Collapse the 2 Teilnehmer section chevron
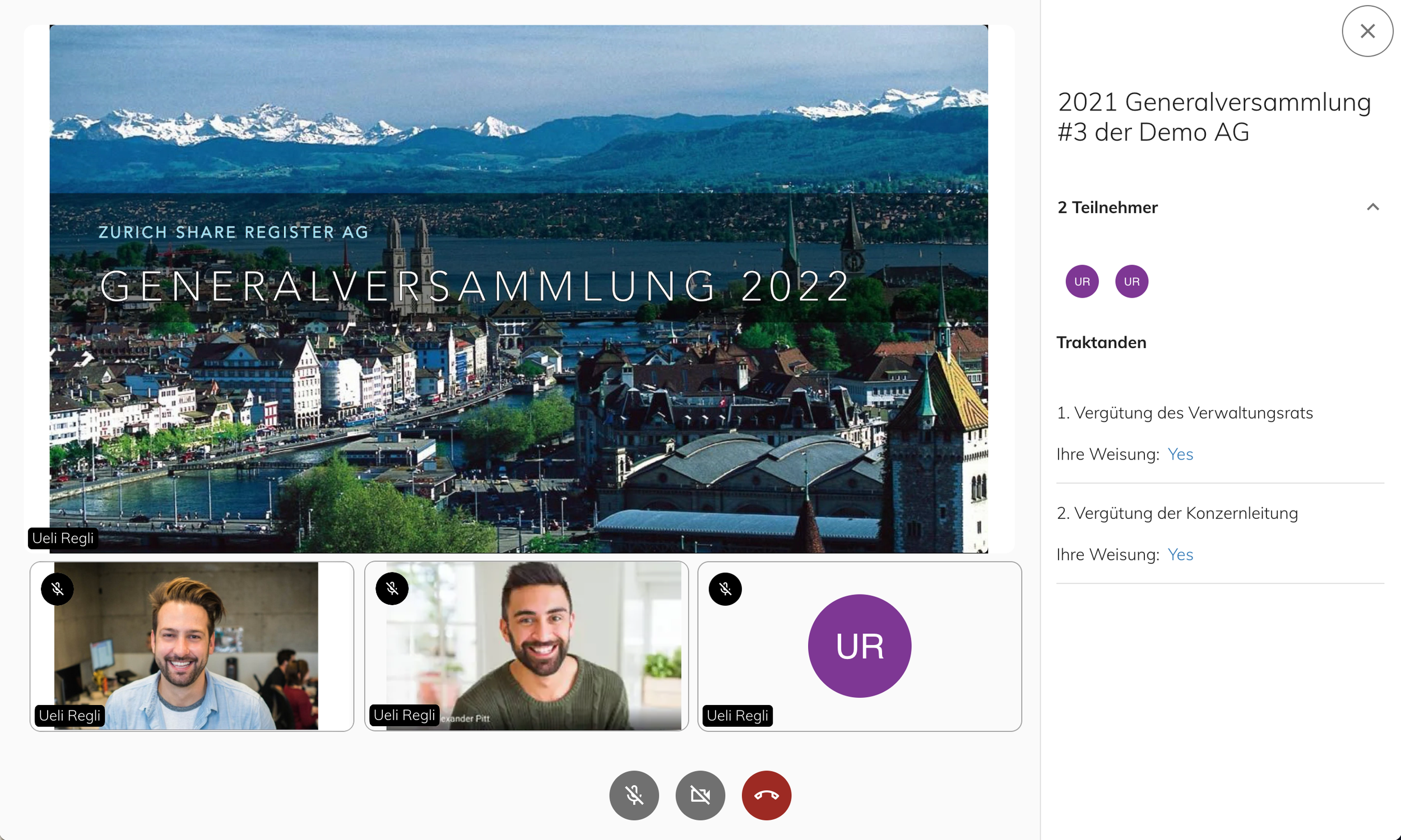The image size is (1401, 840). [1372, 207]
